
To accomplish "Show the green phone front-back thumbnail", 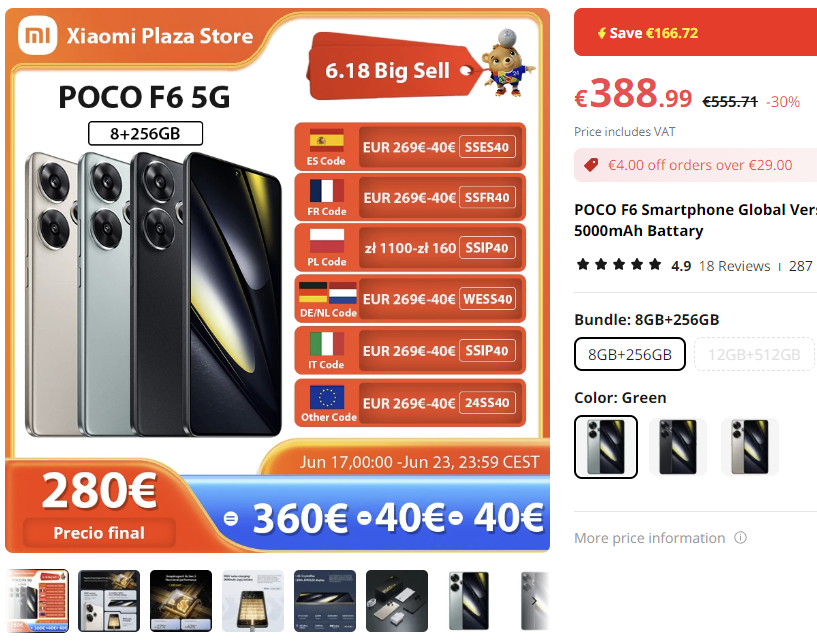I will (468, 601).
